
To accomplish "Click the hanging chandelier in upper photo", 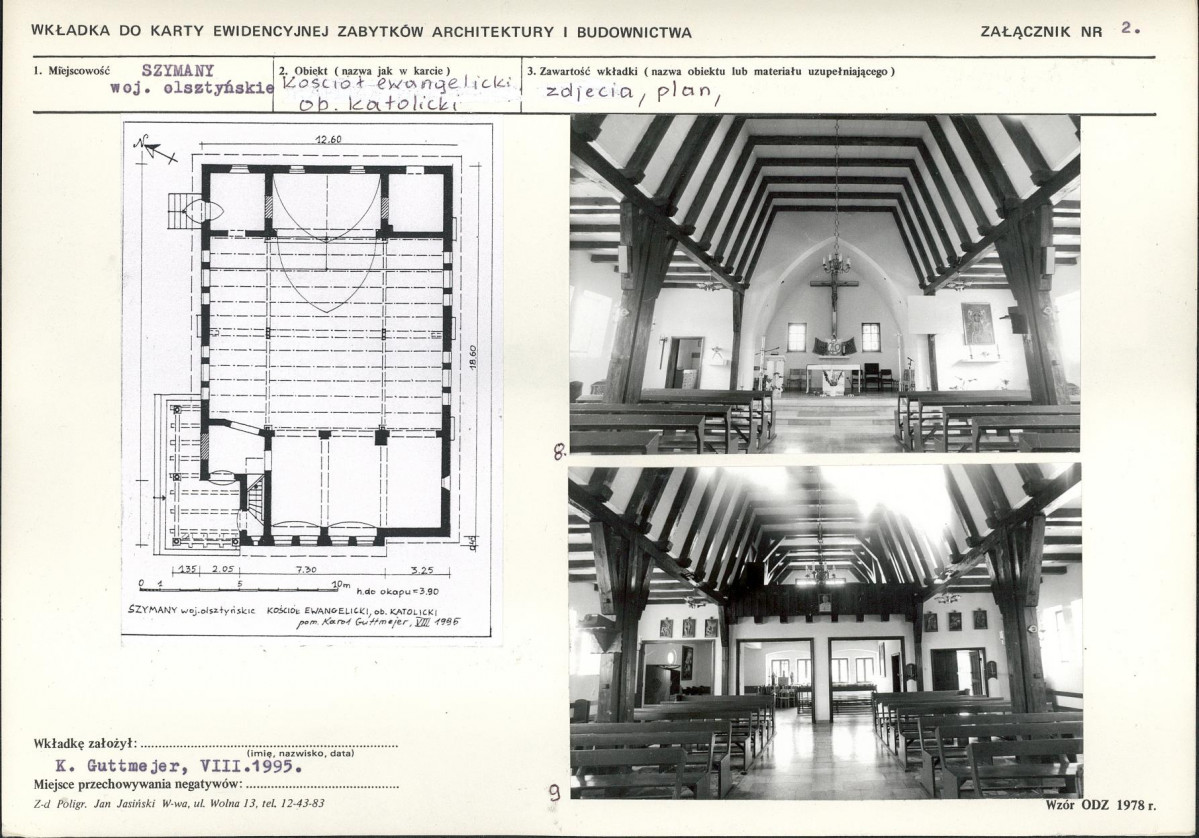I will pos(836,262).
